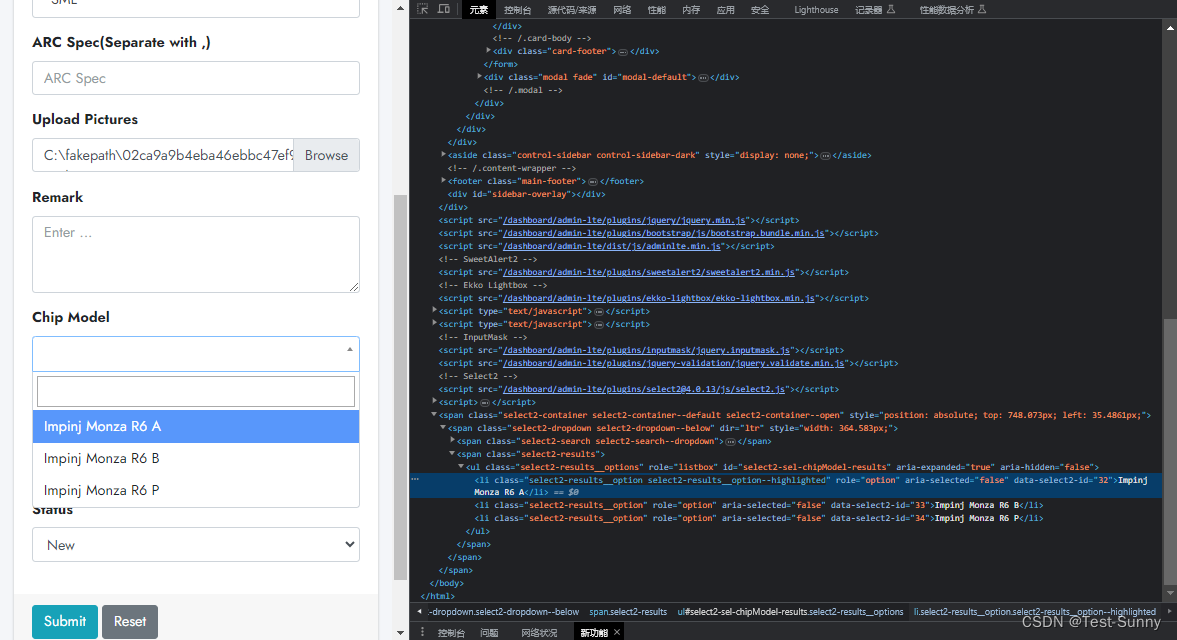Expand the control-sidebar aside node
Viewport: 1177px width, 640px height.
tap(444, 155)
